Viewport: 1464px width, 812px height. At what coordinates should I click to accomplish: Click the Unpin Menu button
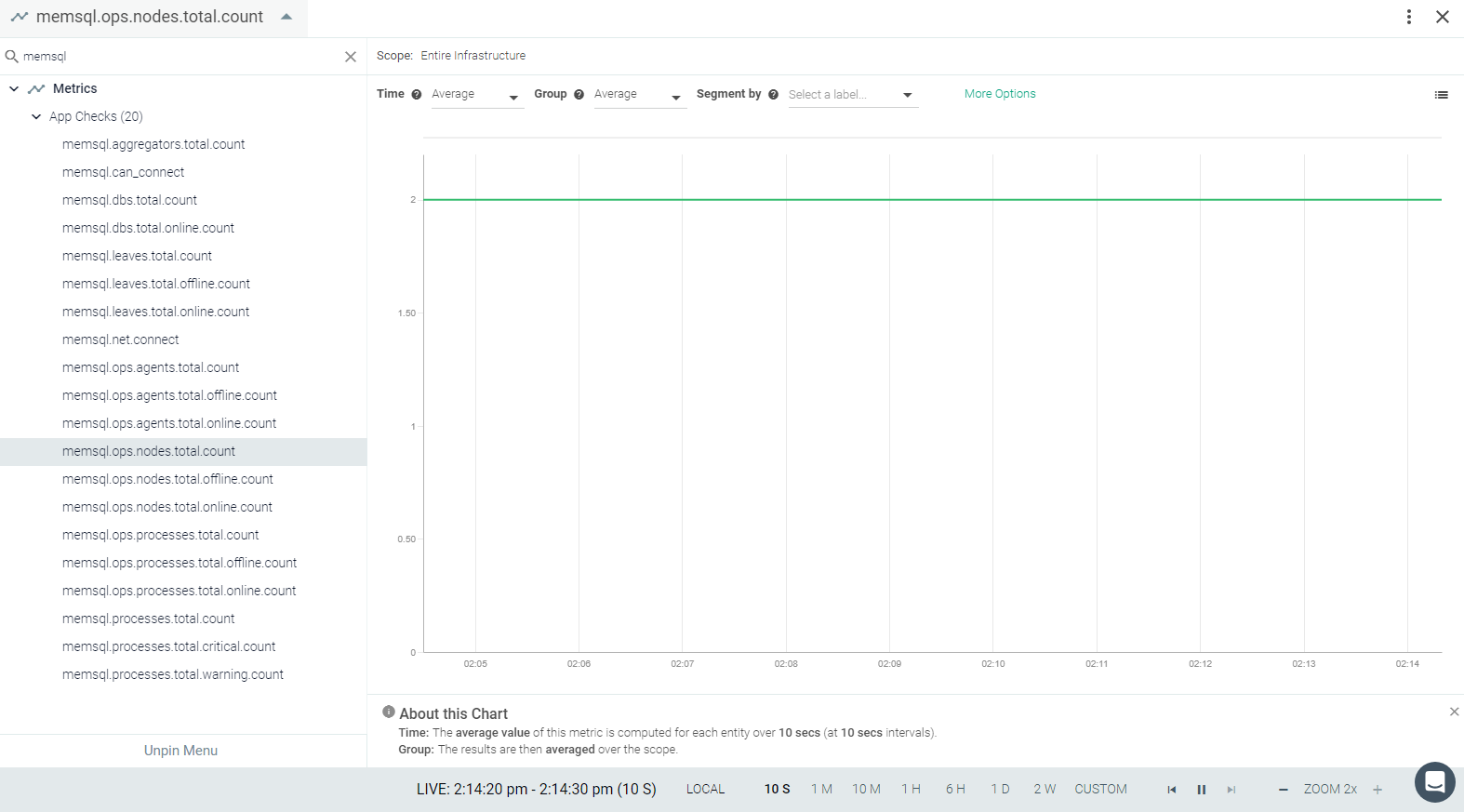pyautogui.click(x=180, y=751)
